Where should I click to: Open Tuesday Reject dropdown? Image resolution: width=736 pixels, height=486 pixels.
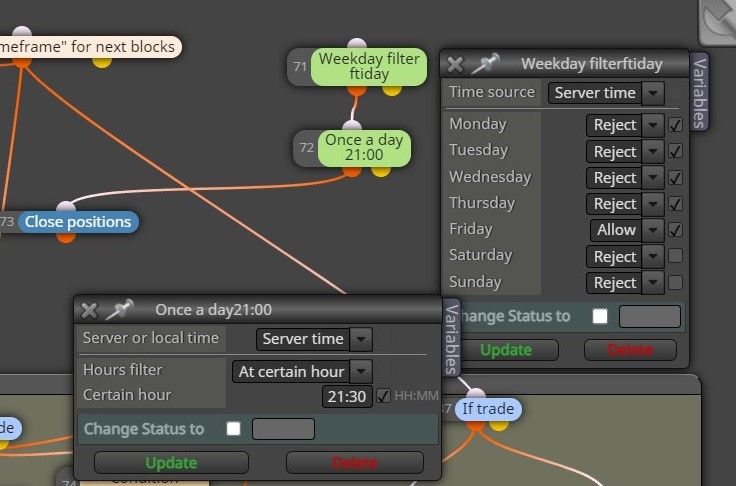pos(653,152)
